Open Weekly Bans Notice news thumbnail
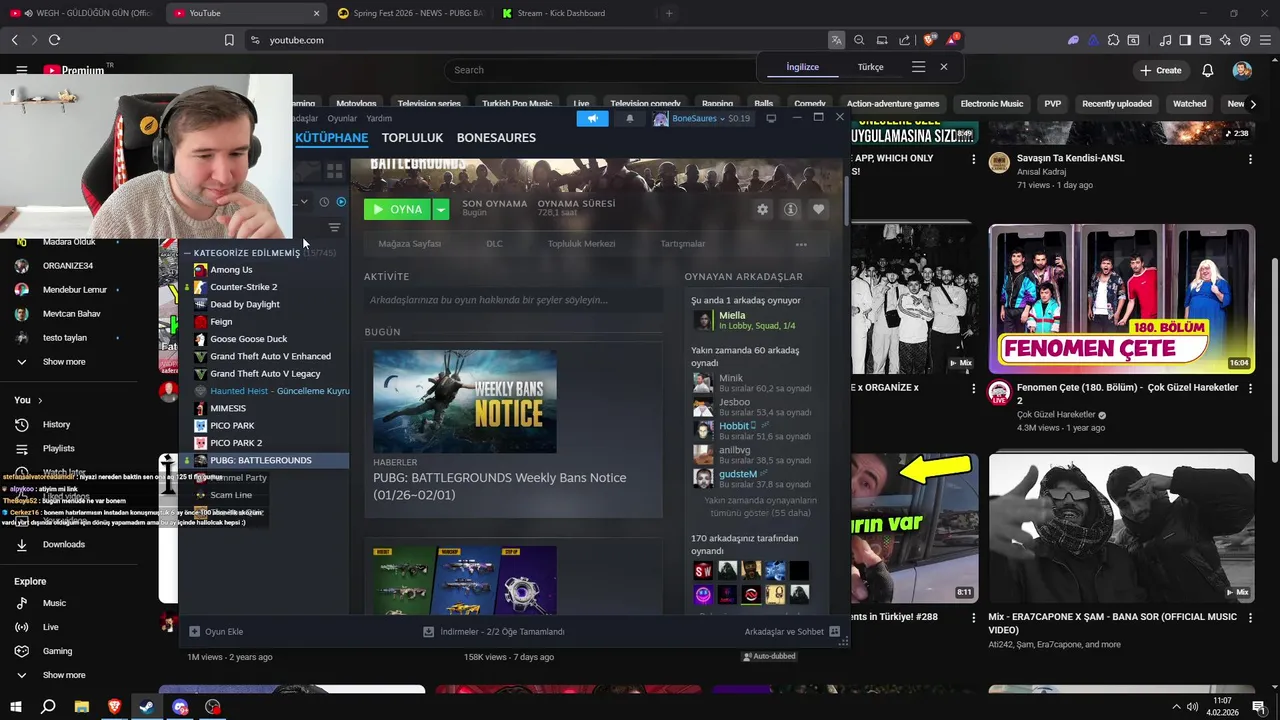 coord(465,401)
